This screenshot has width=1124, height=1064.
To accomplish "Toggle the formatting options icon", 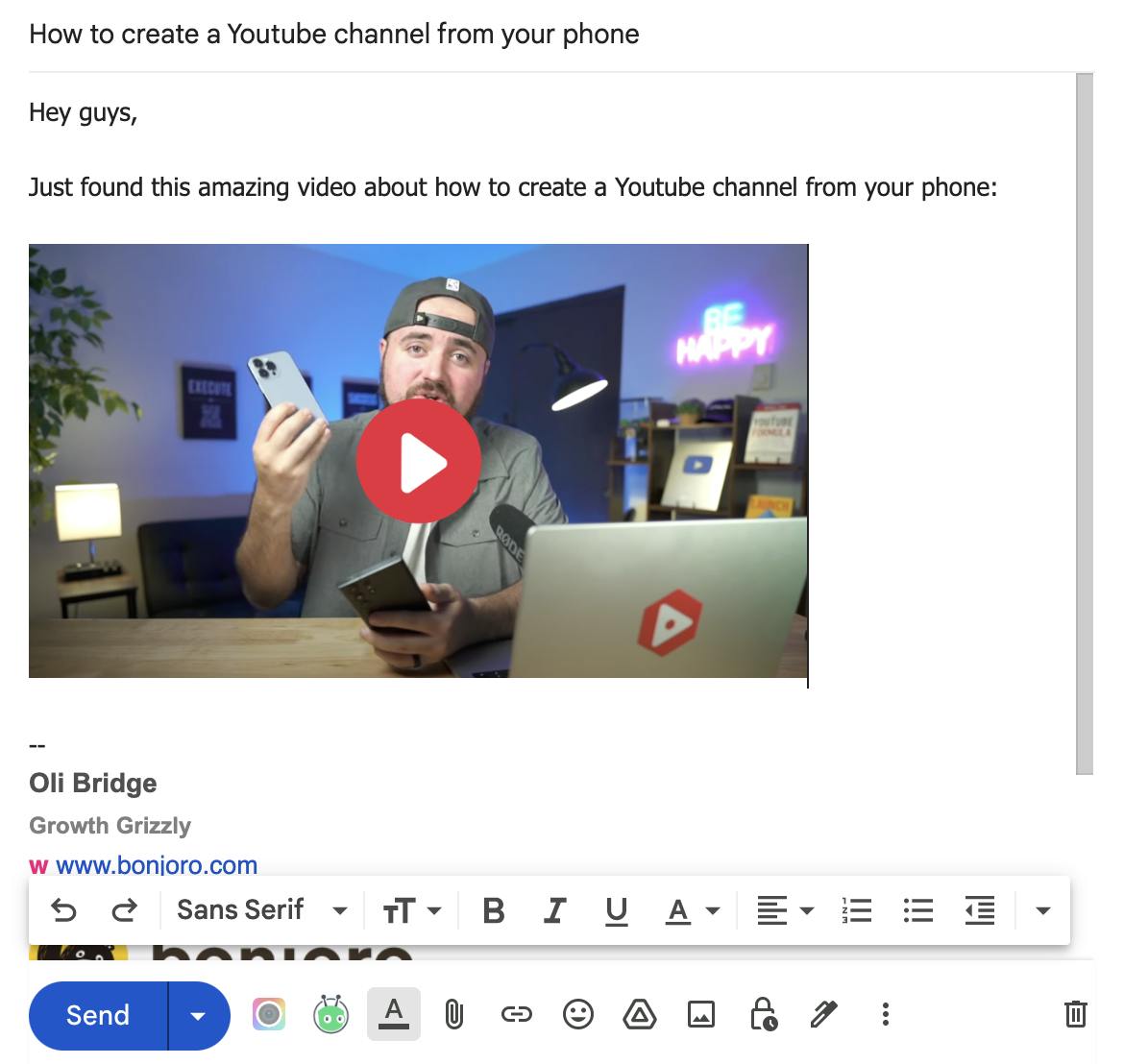I will pos(394,1015).
